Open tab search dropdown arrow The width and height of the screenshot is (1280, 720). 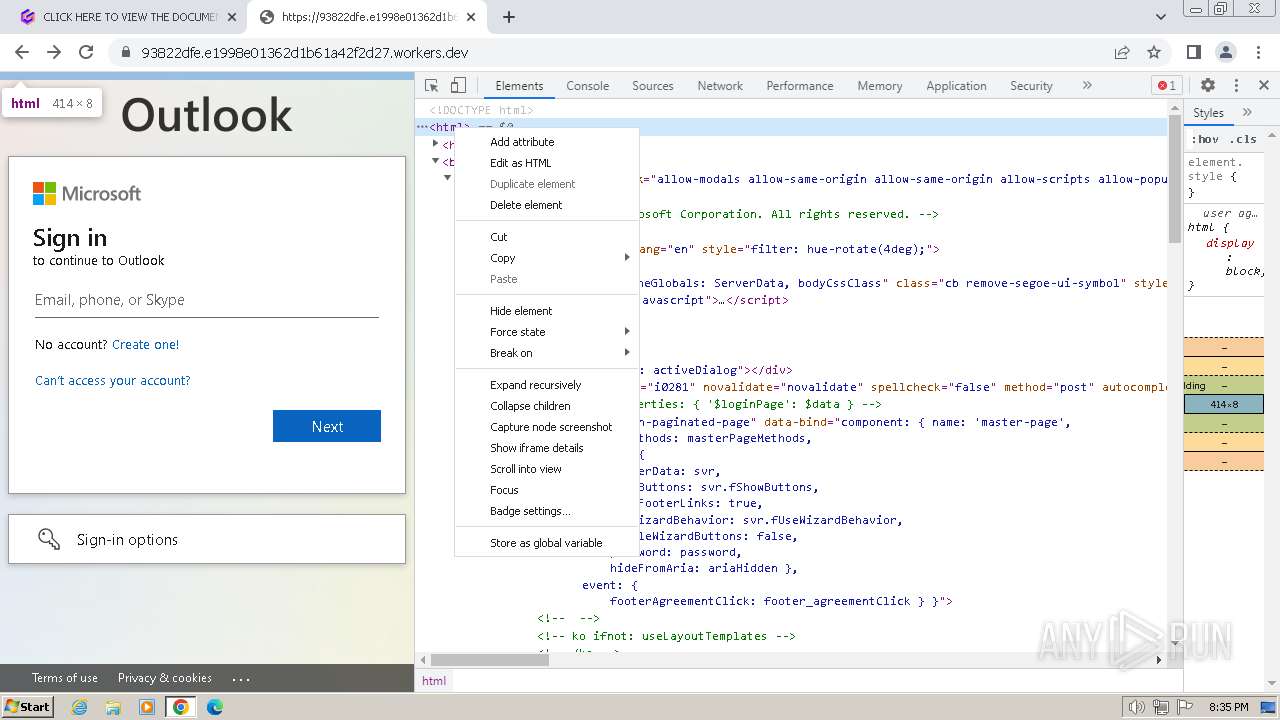1160,17
